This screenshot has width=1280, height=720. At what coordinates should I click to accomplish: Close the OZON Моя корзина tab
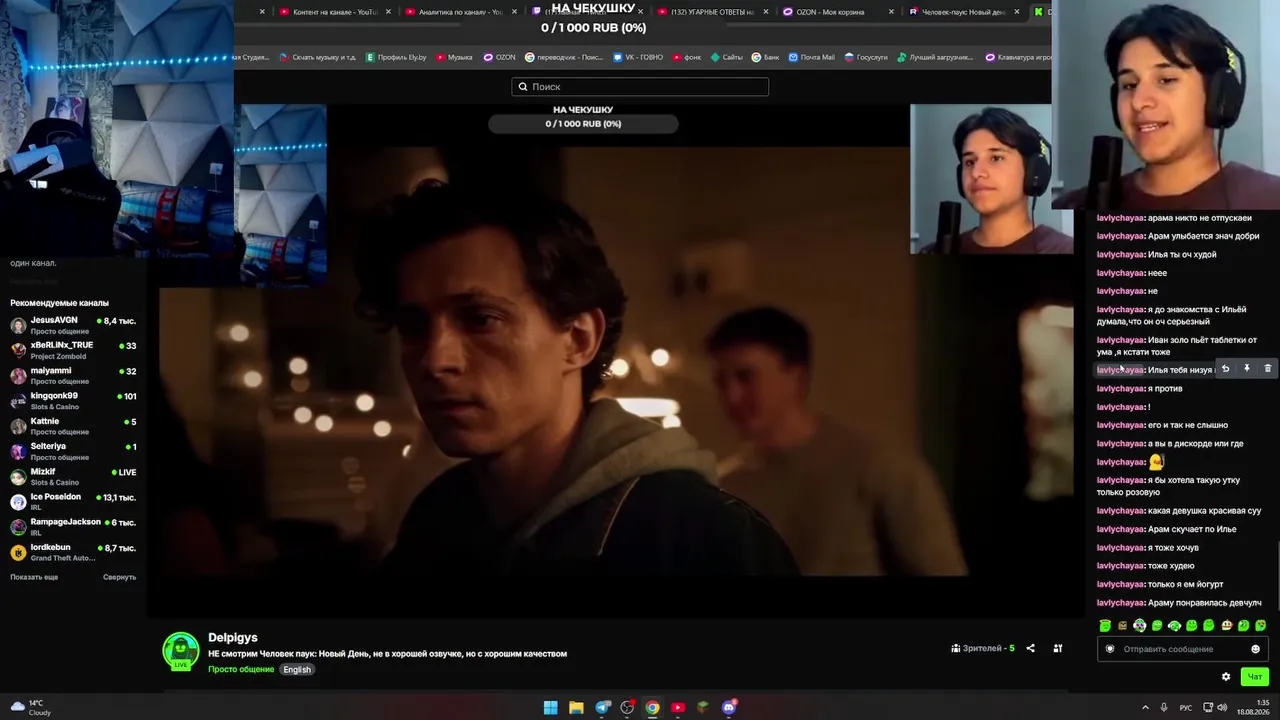point(891,12)
